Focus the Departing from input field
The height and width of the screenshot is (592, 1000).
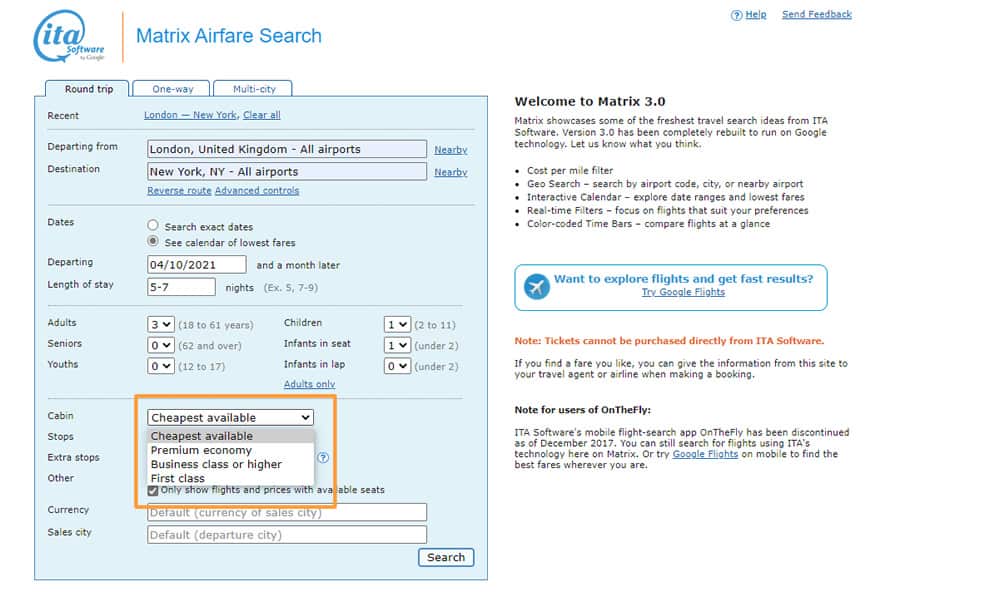287,149
